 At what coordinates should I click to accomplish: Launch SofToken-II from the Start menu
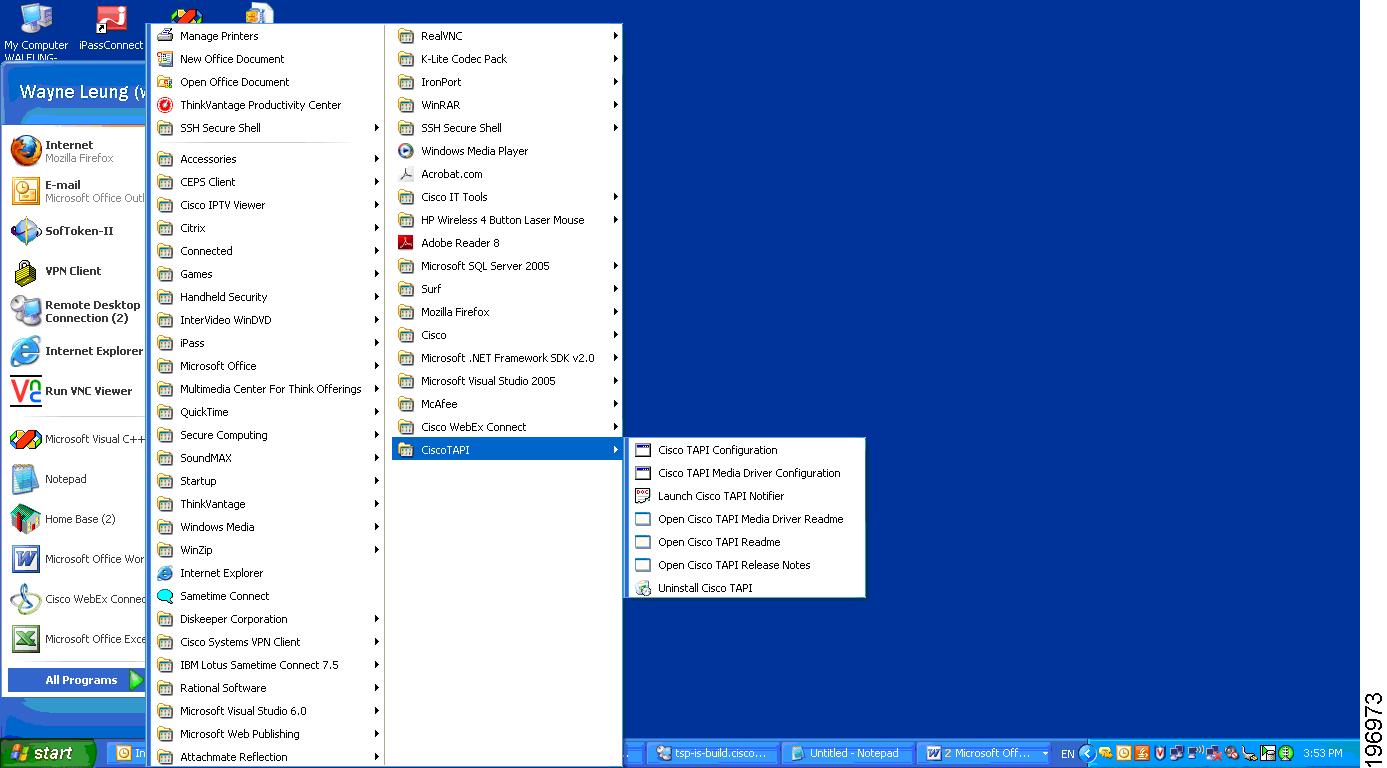coord(76,231)
